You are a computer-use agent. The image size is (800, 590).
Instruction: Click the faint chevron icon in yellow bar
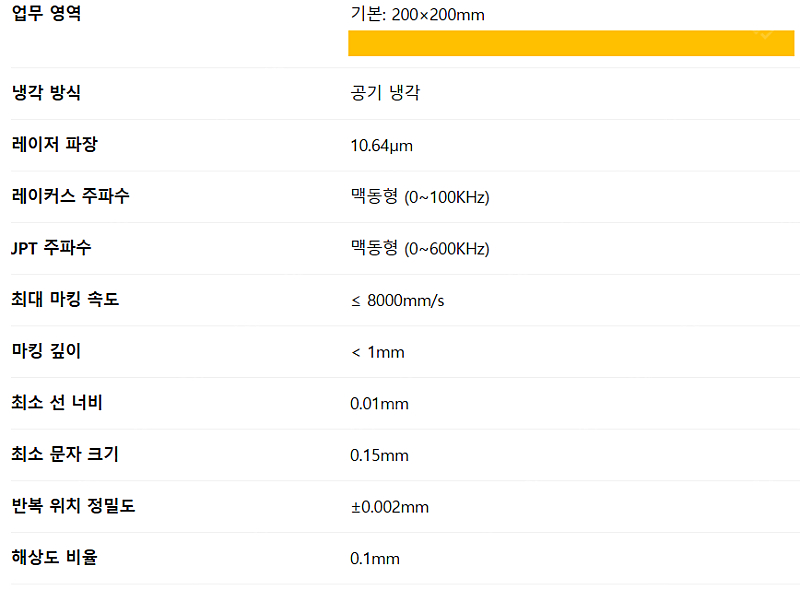tap(765, 35)
